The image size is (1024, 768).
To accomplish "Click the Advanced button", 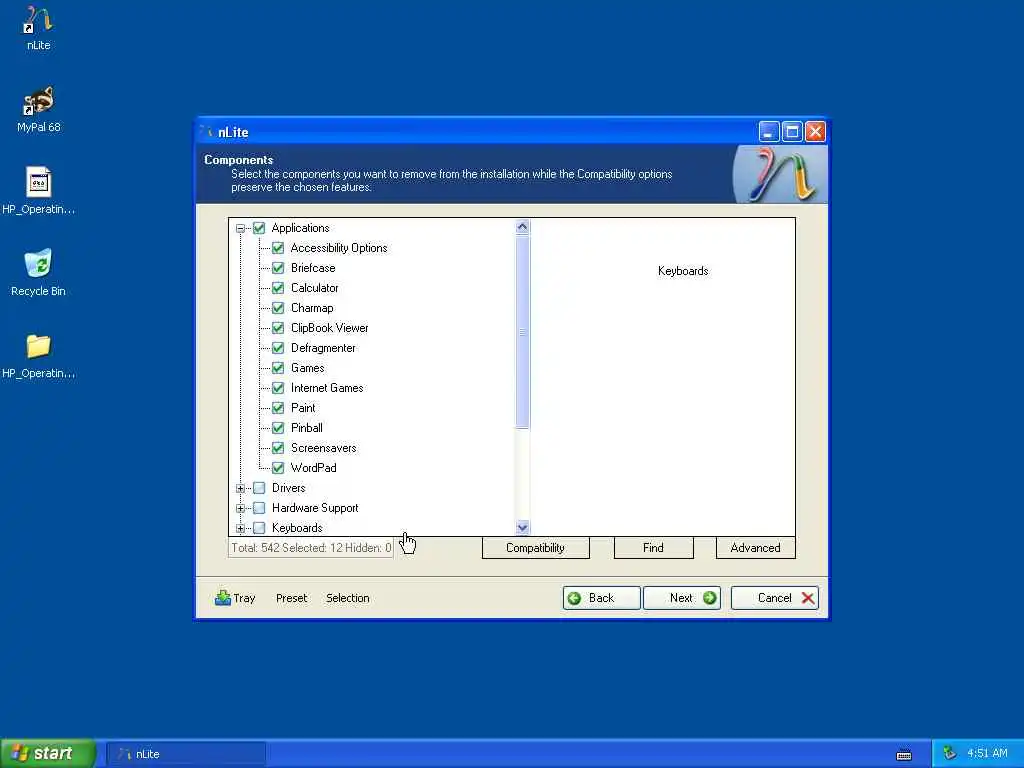I will point(755,548).
